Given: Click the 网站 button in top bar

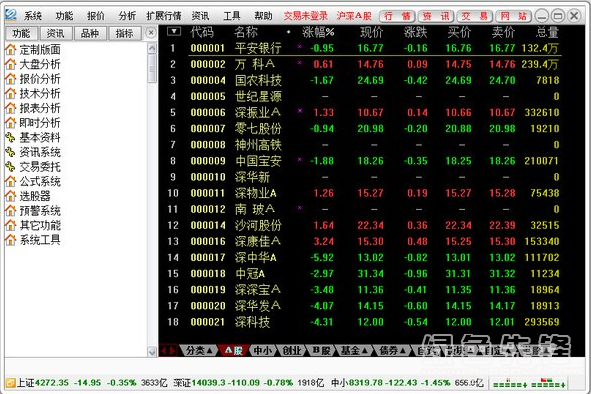Looking at the screenshot, I should click(514, 16).
